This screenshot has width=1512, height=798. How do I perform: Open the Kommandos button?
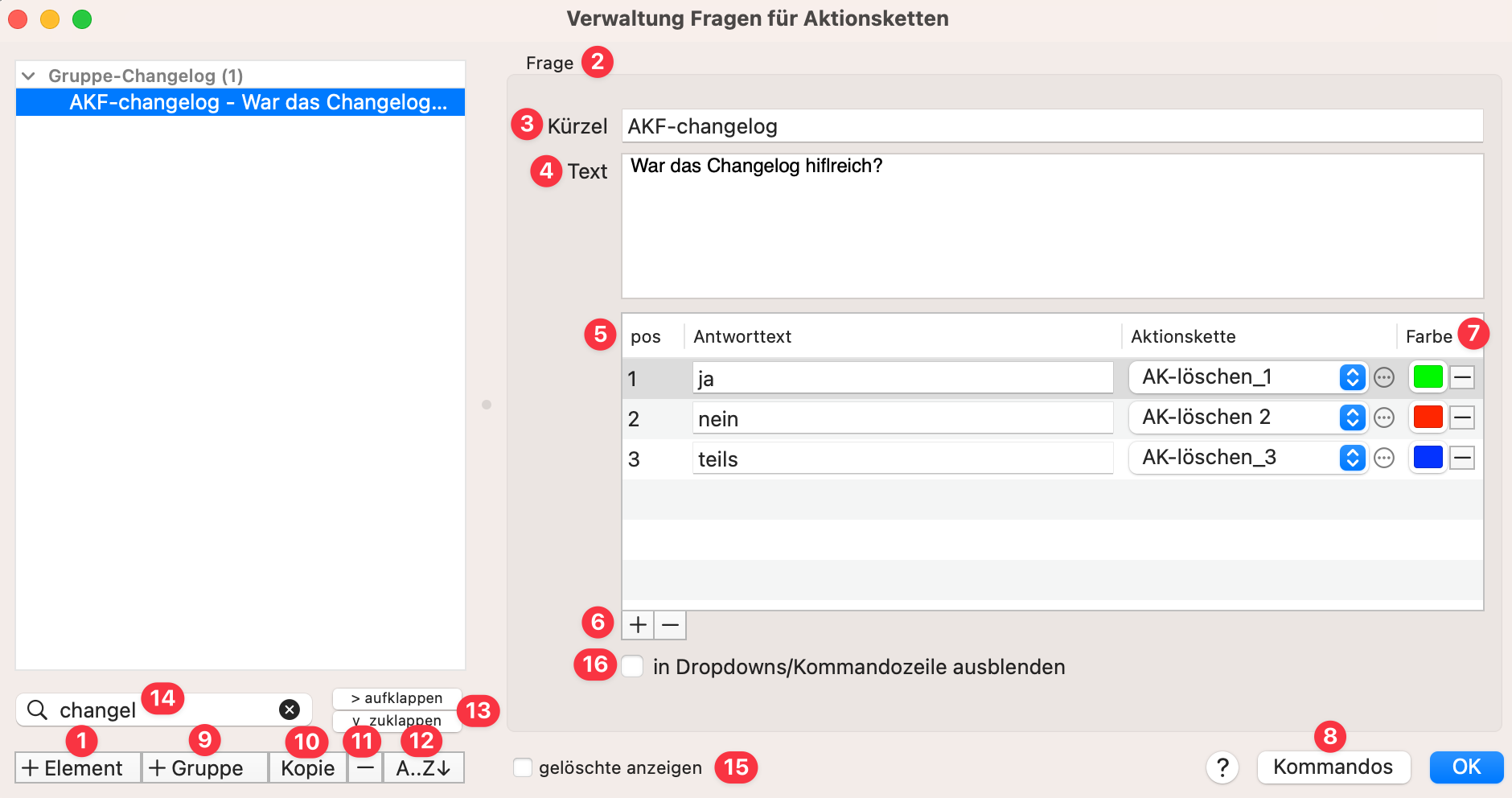pyautogui.click(x=1333, y=767)
